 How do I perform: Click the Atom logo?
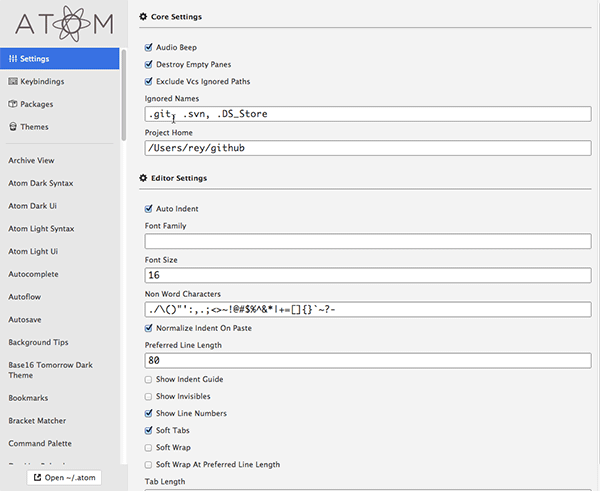(x=64, y=23)
